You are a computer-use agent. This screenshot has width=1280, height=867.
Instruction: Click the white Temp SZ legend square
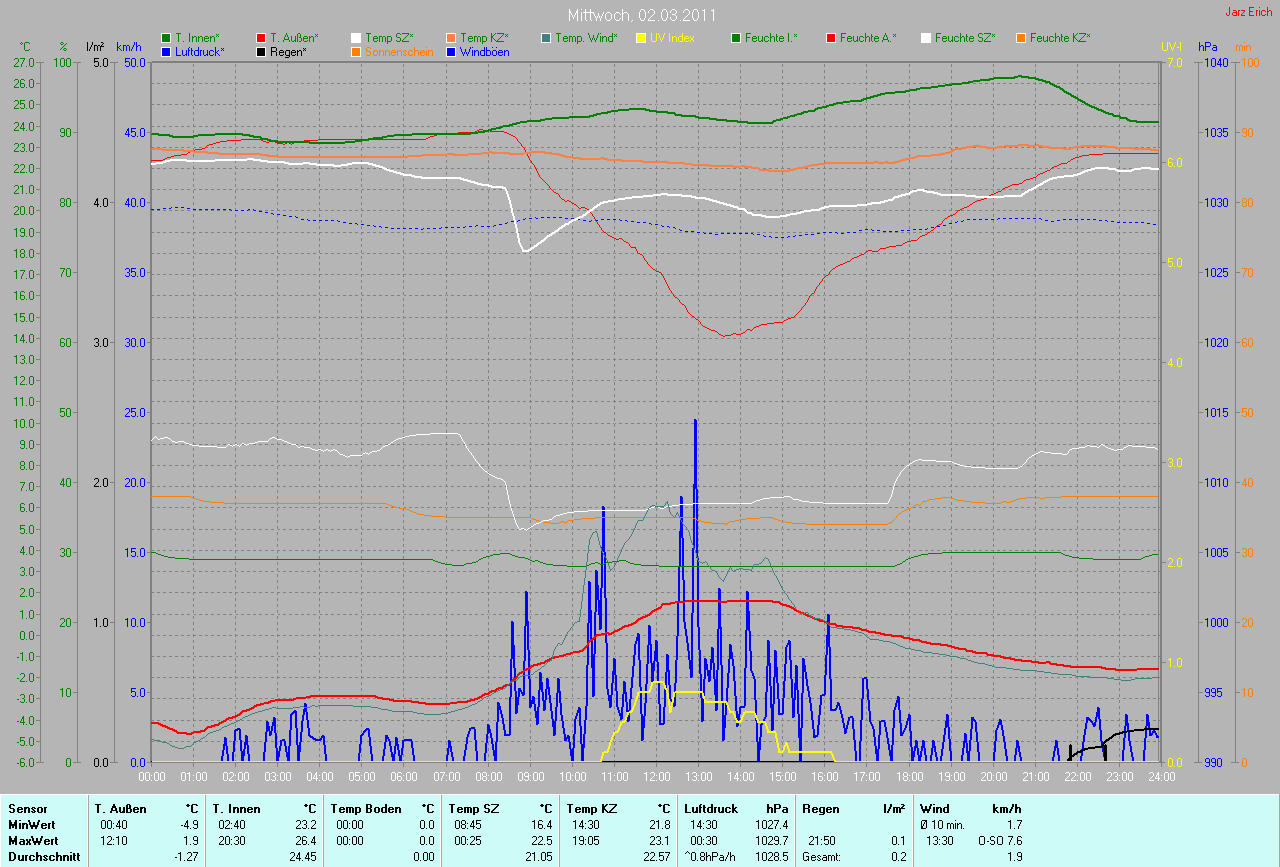click(356, 38)
